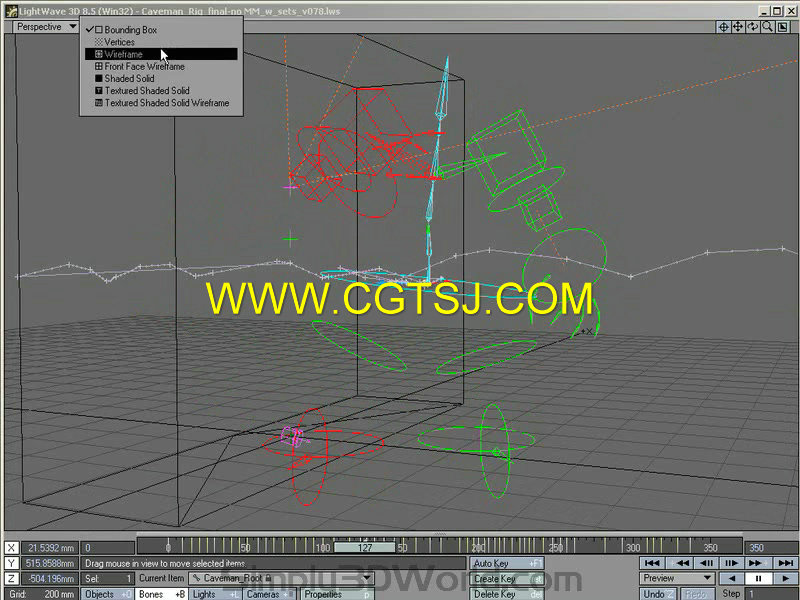Jump to the last frame
This screenshot has width=800, height=600.
[785, 563]
